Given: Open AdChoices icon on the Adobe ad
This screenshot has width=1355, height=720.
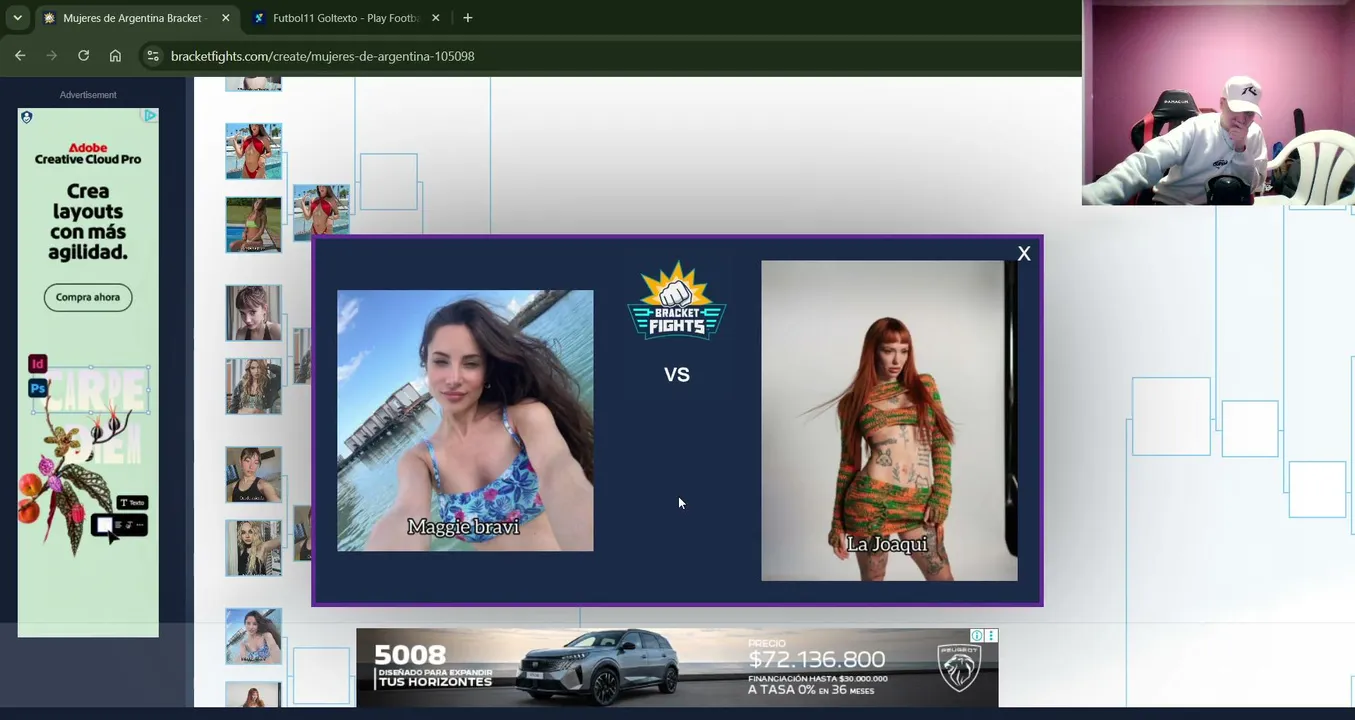Looking at the screenshot, I should click(x=150, y=116).
